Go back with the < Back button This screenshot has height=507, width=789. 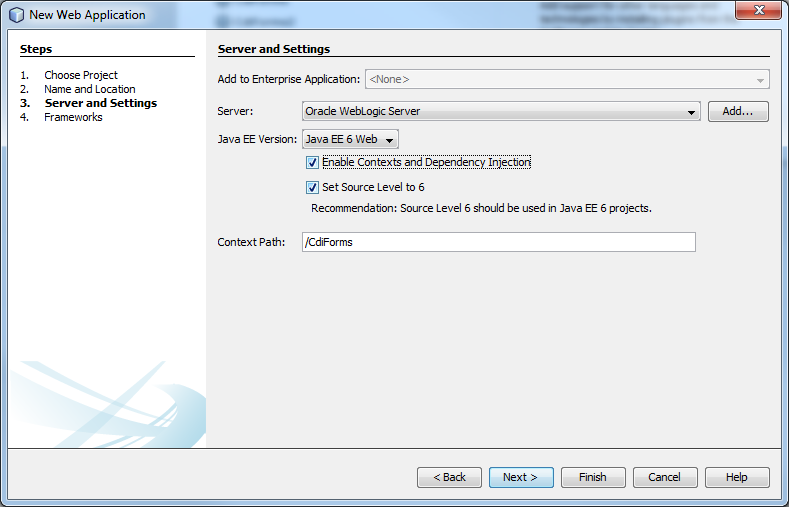click(x=449, y=477)
